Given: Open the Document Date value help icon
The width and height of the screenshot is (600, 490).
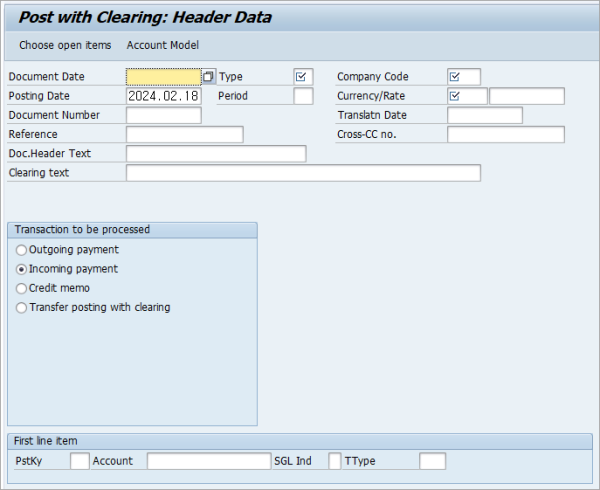Looking at the screenshot, I should click(x=209, y=77).
